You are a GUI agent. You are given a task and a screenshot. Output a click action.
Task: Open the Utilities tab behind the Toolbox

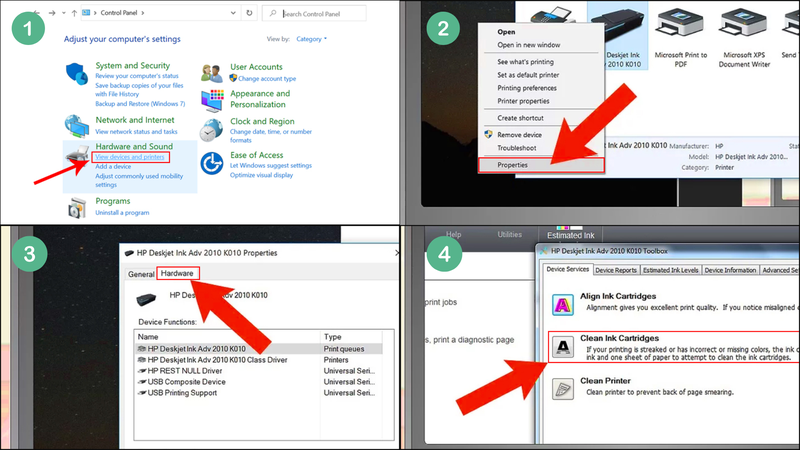click(x=509, y=234)
